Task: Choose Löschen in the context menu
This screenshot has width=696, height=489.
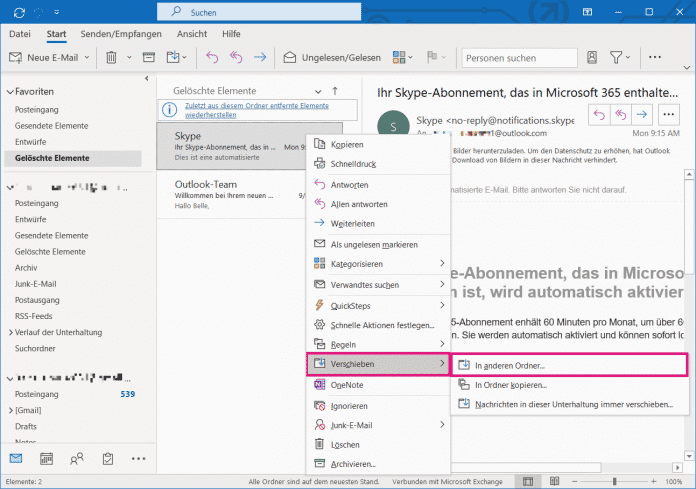Action: click(x=378, y=445)
